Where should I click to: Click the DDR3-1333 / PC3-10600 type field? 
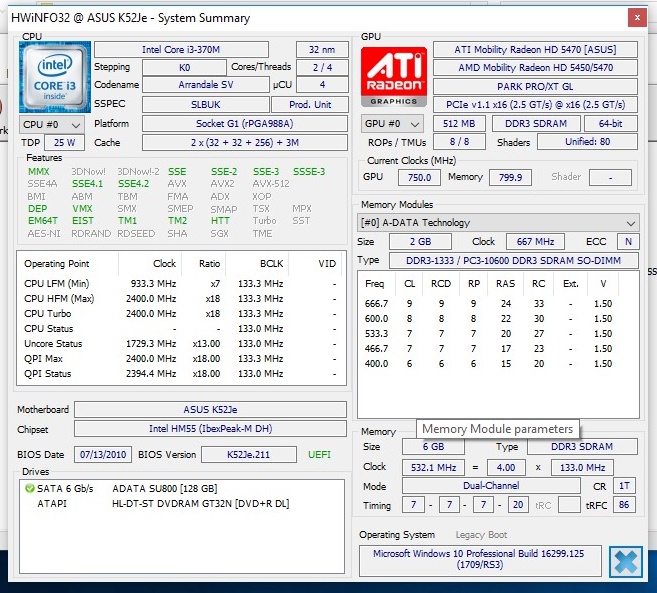(513, 260)
